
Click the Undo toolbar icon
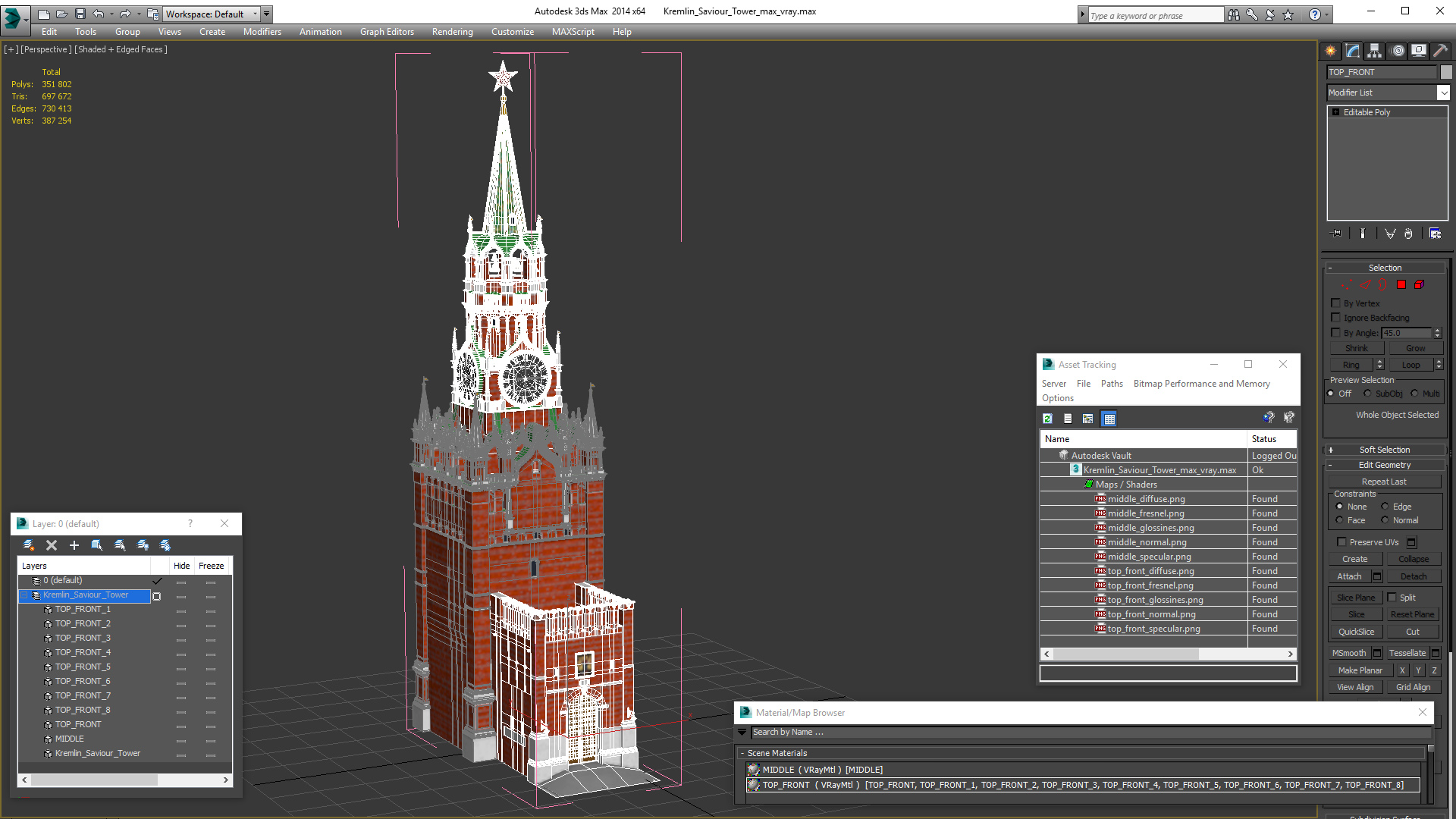click(x=99, y=14)
